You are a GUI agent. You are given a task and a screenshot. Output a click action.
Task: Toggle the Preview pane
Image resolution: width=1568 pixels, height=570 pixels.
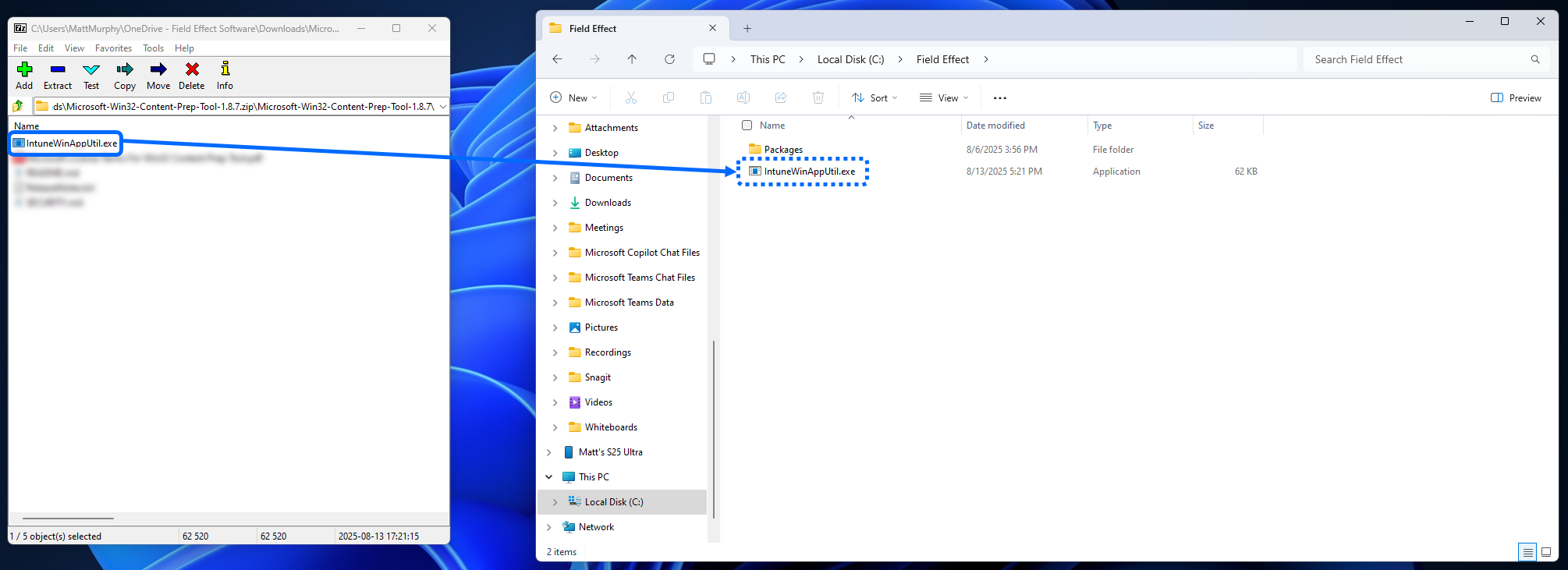1516,97
